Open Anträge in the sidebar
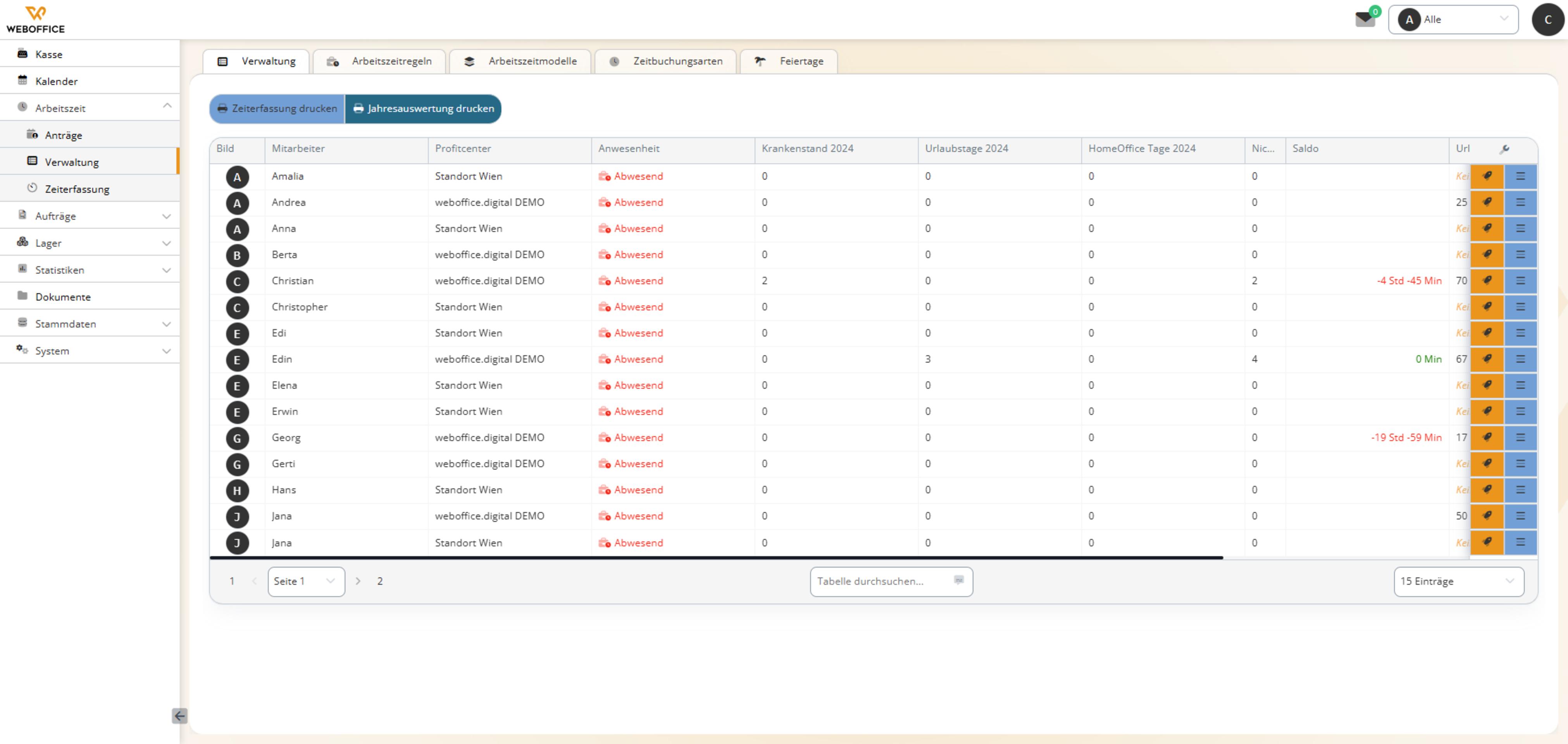This screenshot has height=744, width=1568. pos(90,135)
